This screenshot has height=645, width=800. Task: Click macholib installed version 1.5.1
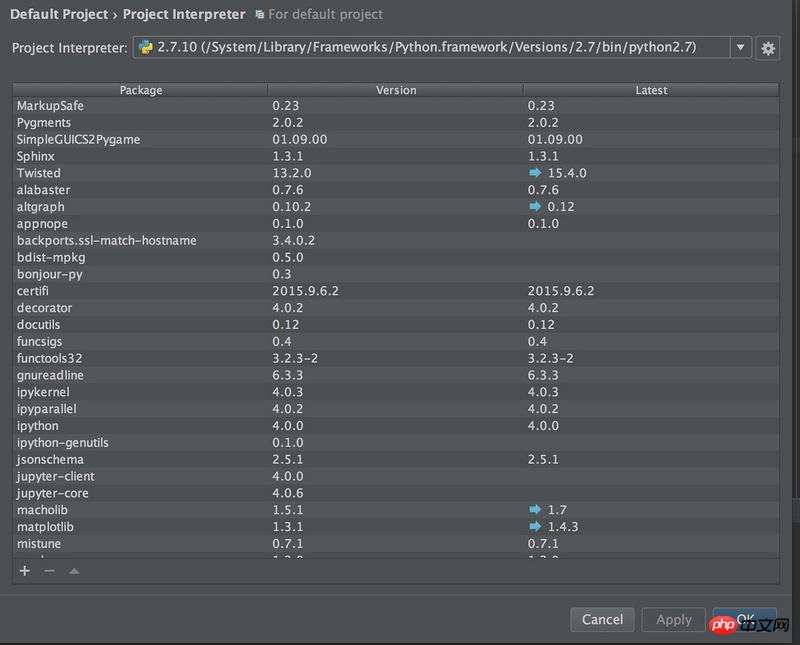click(x=288, y=510)
